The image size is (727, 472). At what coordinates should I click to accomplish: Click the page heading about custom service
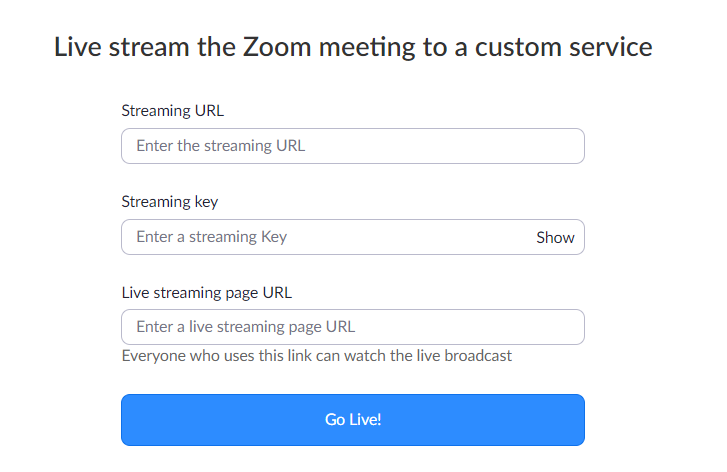pos(352,47)
